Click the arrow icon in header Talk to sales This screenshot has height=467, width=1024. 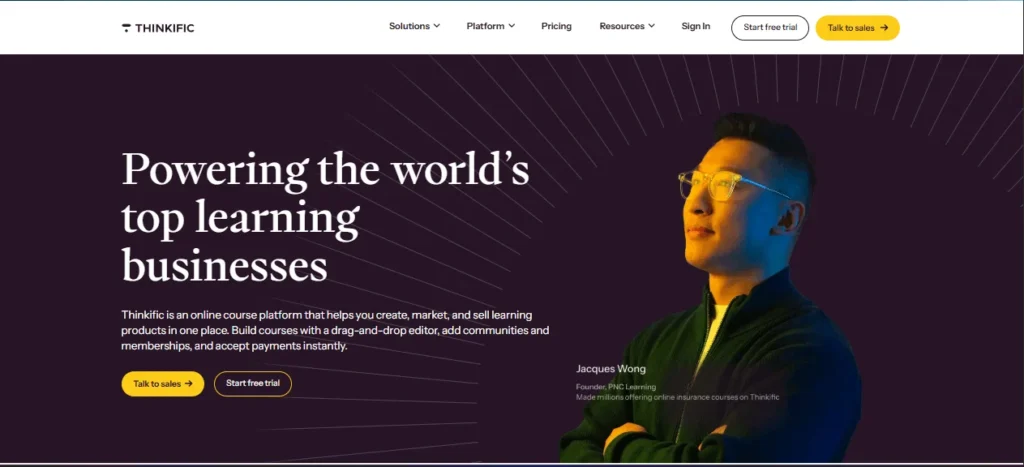[884, 28]
